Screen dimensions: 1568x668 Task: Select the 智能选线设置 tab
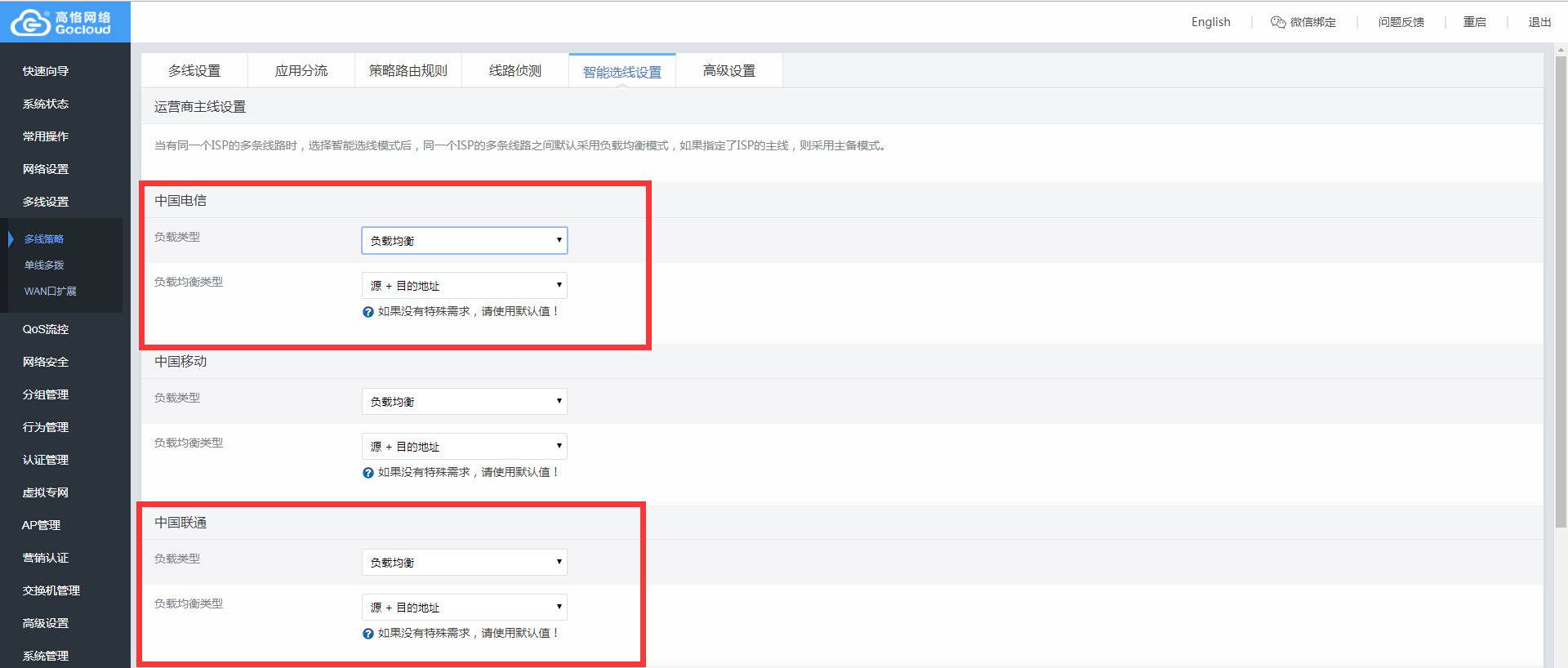pos(622,72)
